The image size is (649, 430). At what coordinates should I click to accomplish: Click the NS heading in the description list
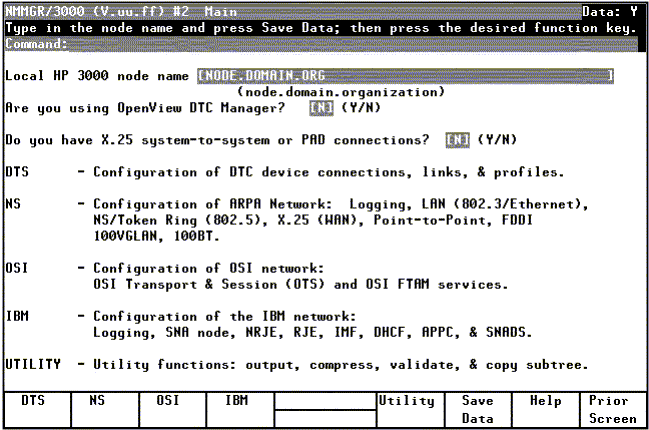pyautogui.click(x=13, y=204)
